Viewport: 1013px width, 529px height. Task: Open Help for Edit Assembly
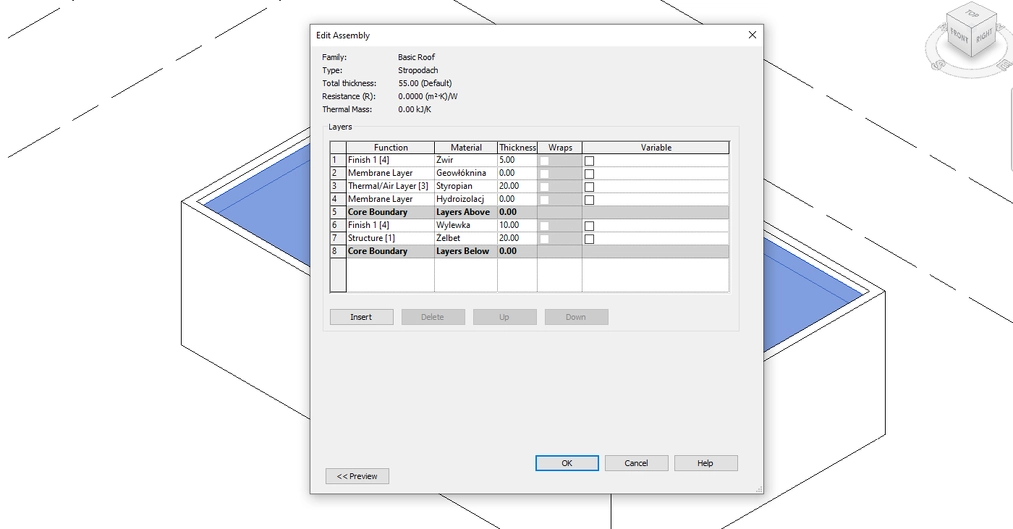[705, 463]
